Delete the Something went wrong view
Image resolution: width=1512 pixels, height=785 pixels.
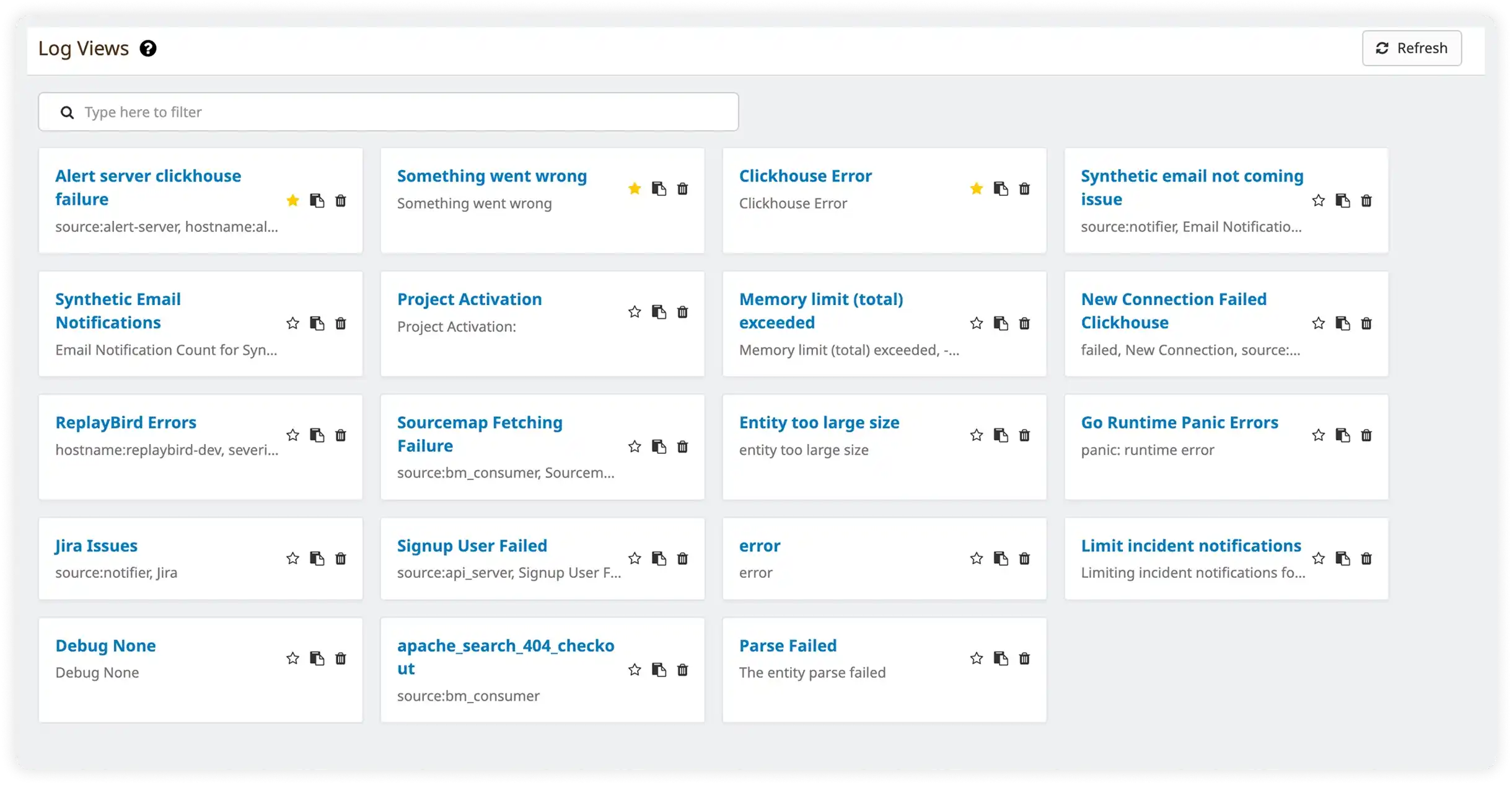(x=683, y=188)
